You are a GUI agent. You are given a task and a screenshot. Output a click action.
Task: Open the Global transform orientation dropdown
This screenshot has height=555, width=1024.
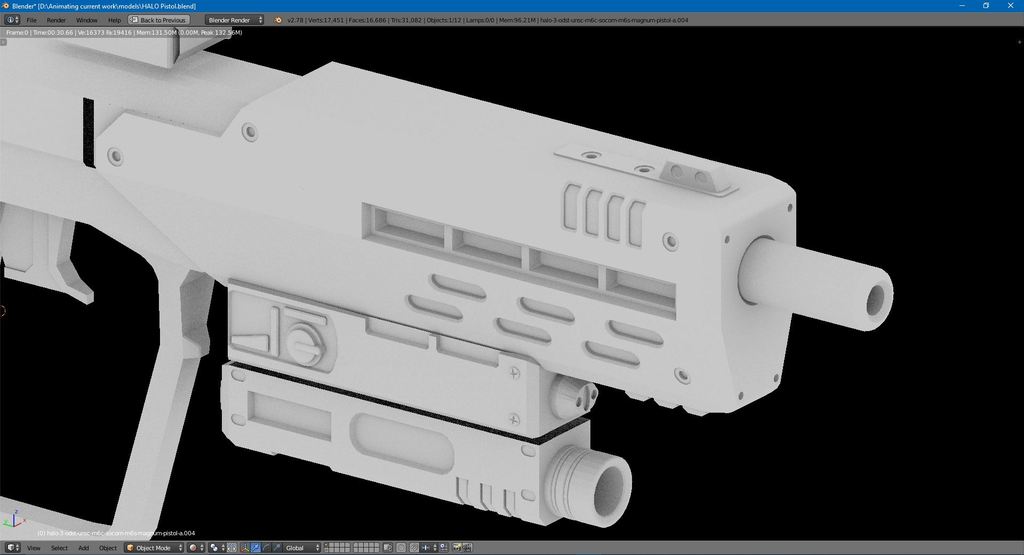302,548
